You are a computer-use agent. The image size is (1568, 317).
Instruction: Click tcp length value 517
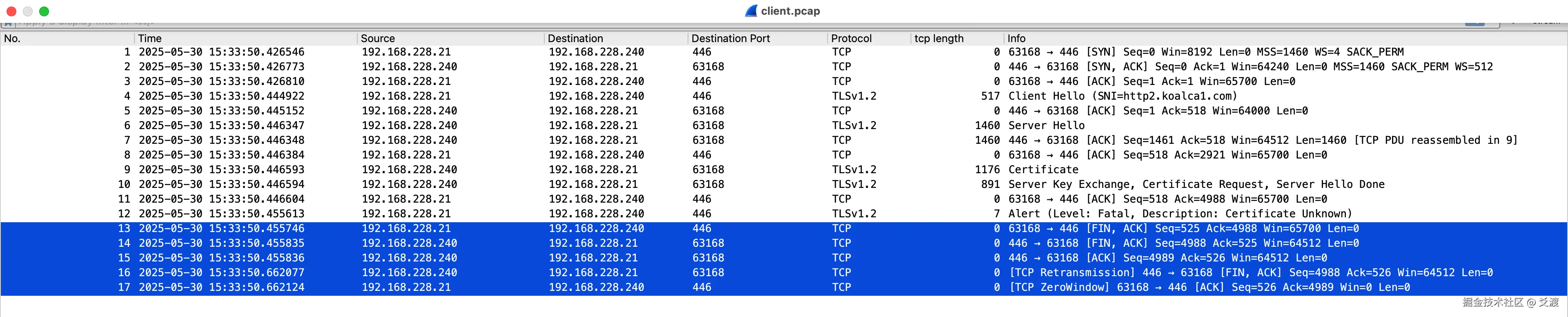point(990,96)
